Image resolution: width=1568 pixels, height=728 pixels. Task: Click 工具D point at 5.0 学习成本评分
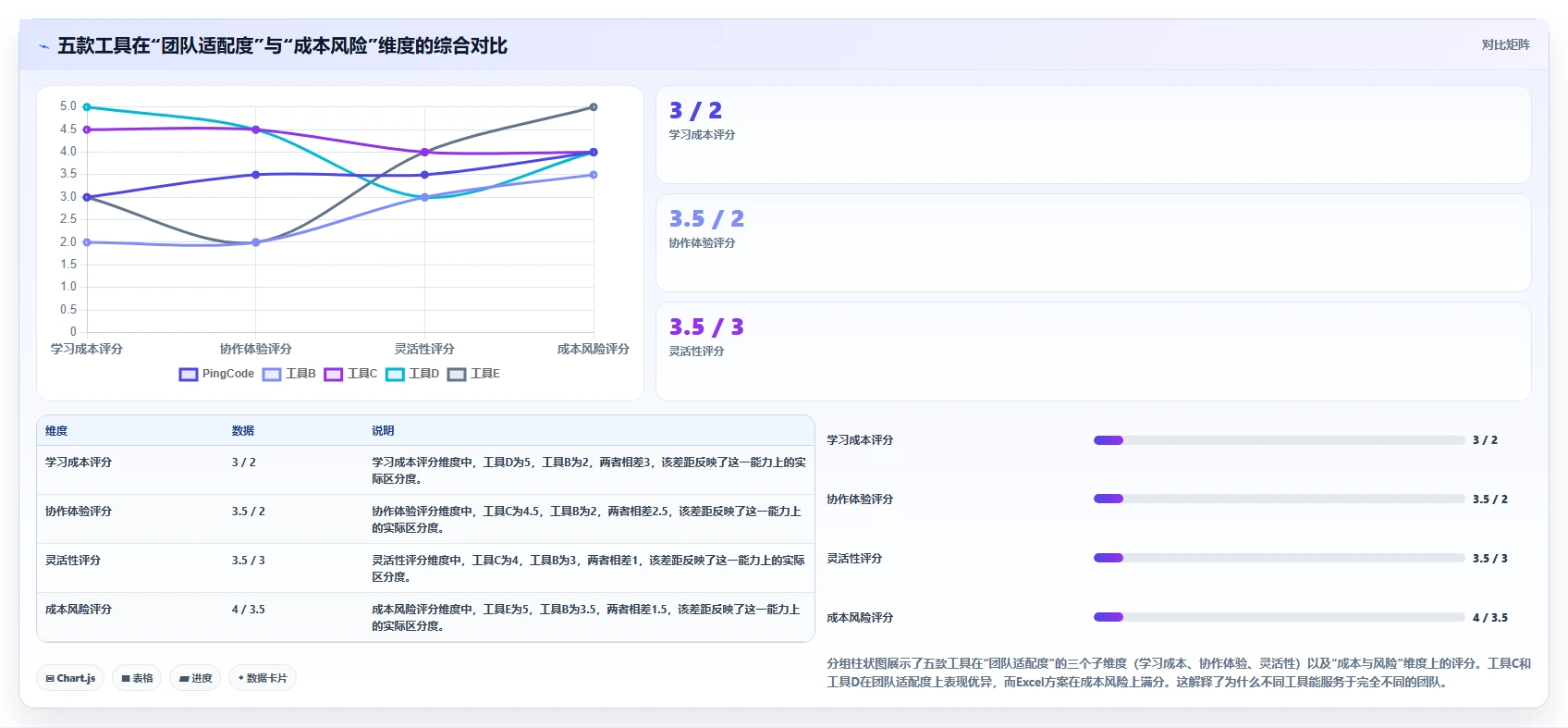click(x=87, y=107)
